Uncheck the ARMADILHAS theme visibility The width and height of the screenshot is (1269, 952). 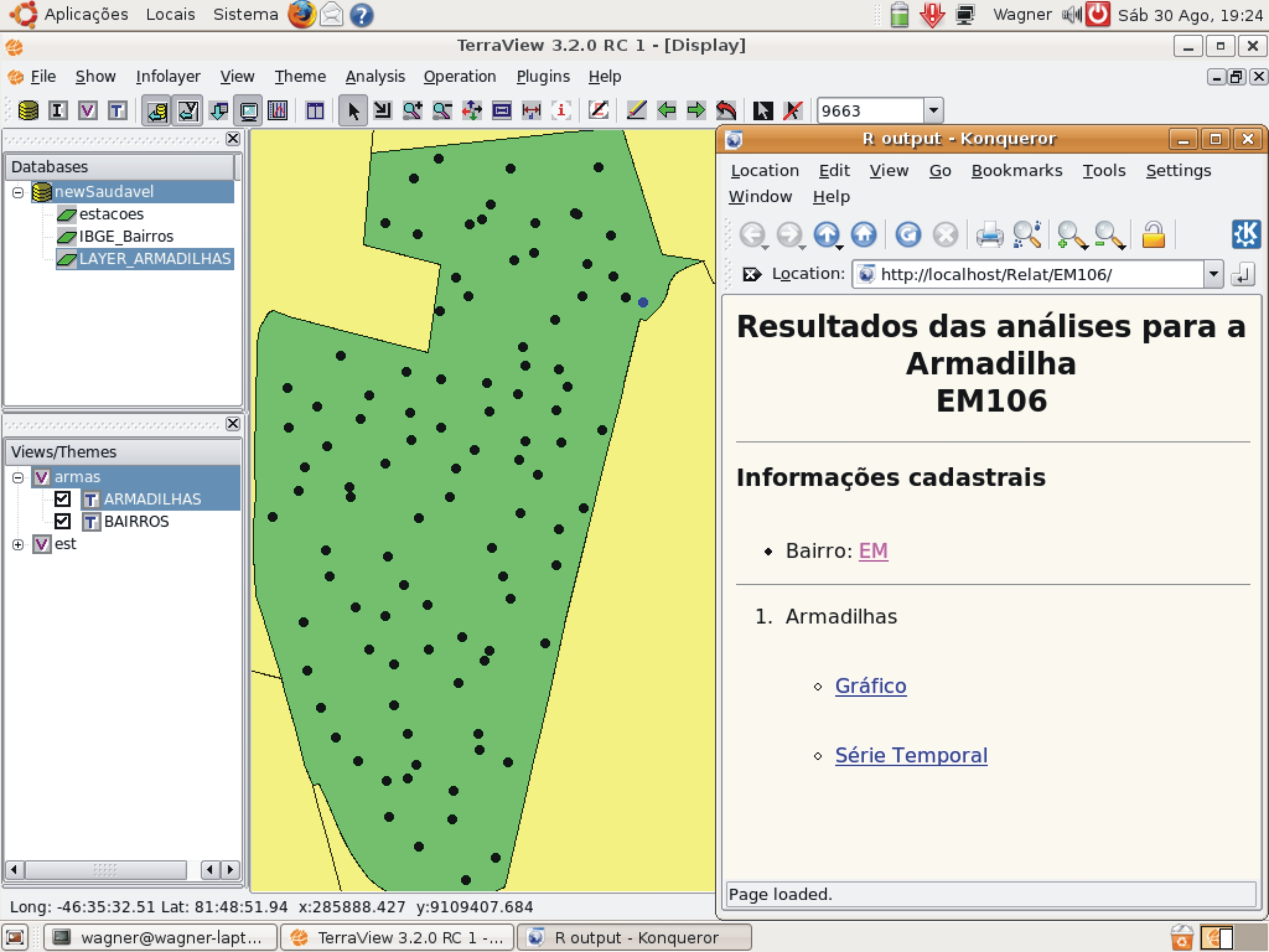click(x=63, y=499)
